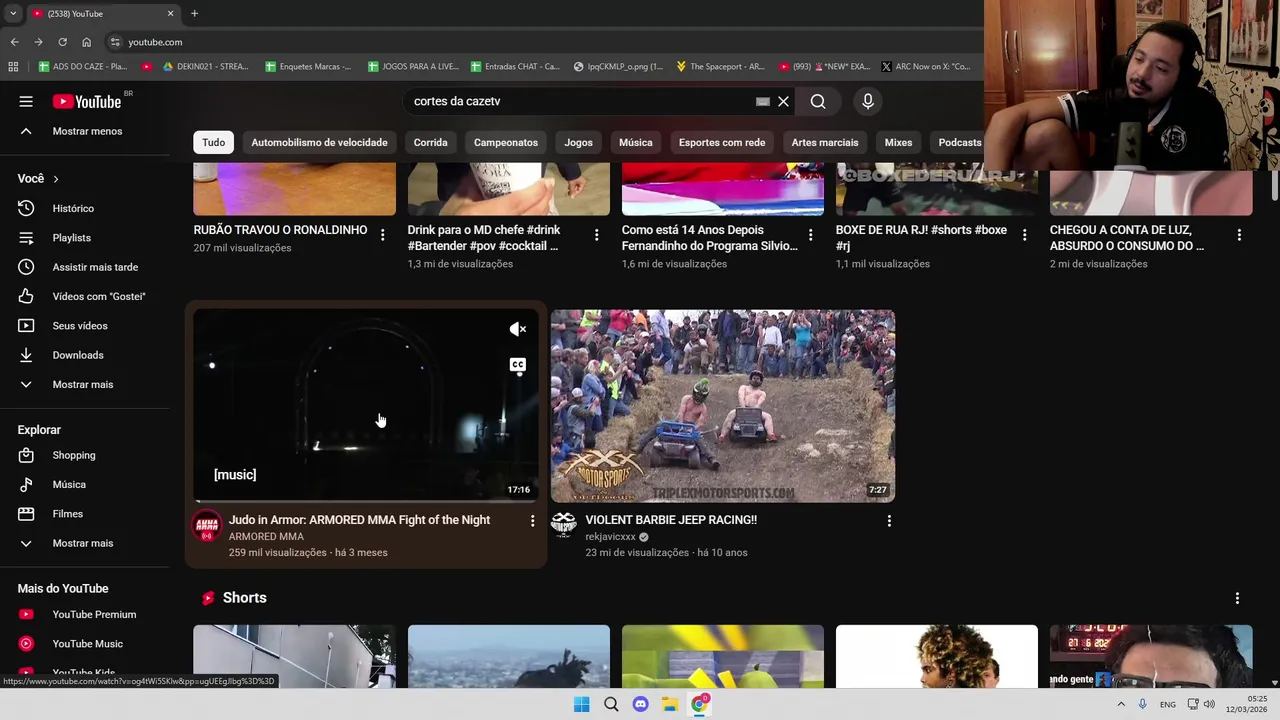The image size is (1280, 720).
Task: Open ARMORED MMA channel avatar
Action: 207,525
